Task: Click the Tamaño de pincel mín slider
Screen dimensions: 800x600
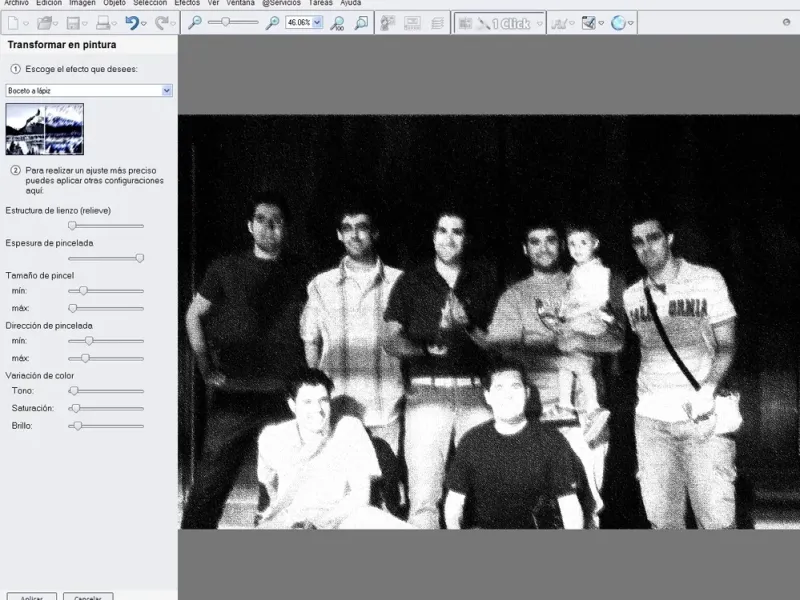Action: point(106,291)
